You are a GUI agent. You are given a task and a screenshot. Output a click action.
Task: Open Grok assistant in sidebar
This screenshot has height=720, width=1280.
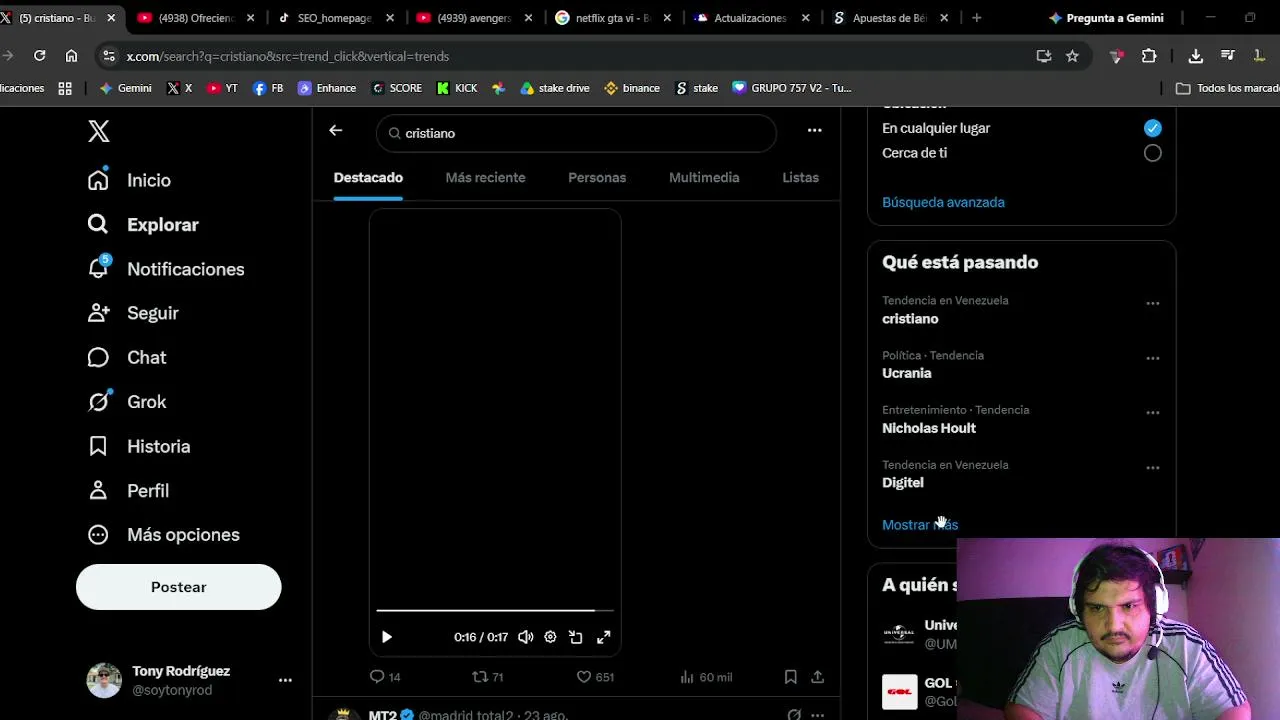[127, 402]
